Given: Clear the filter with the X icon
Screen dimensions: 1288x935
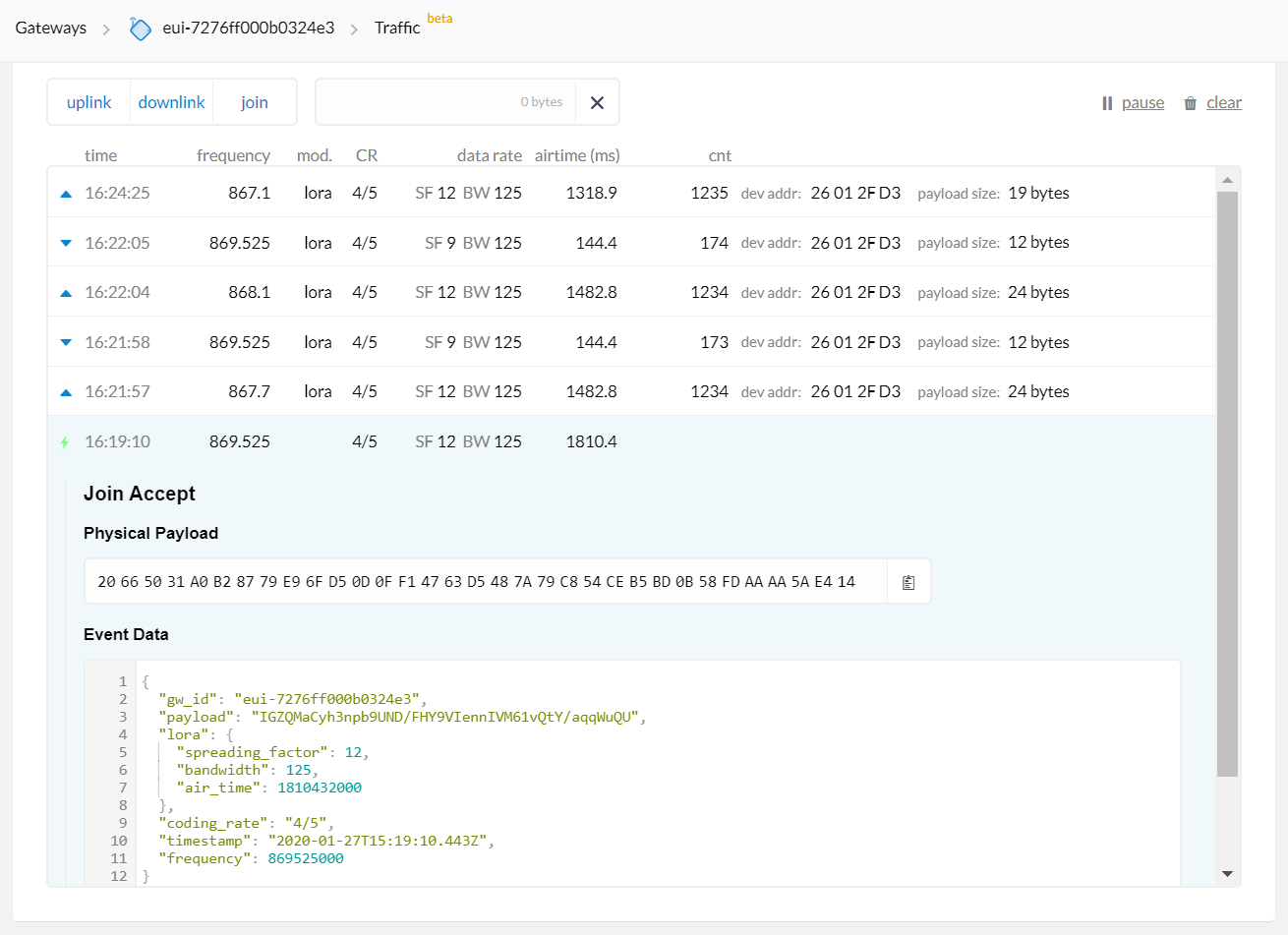Looking at the screenshot, I should click(x=597, y=102).
